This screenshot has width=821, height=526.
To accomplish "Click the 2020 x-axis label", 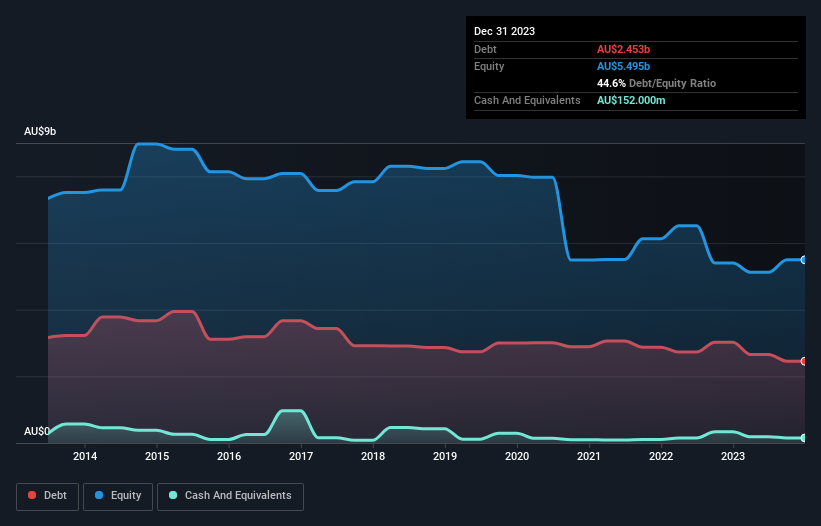I will tap(517, 456).
